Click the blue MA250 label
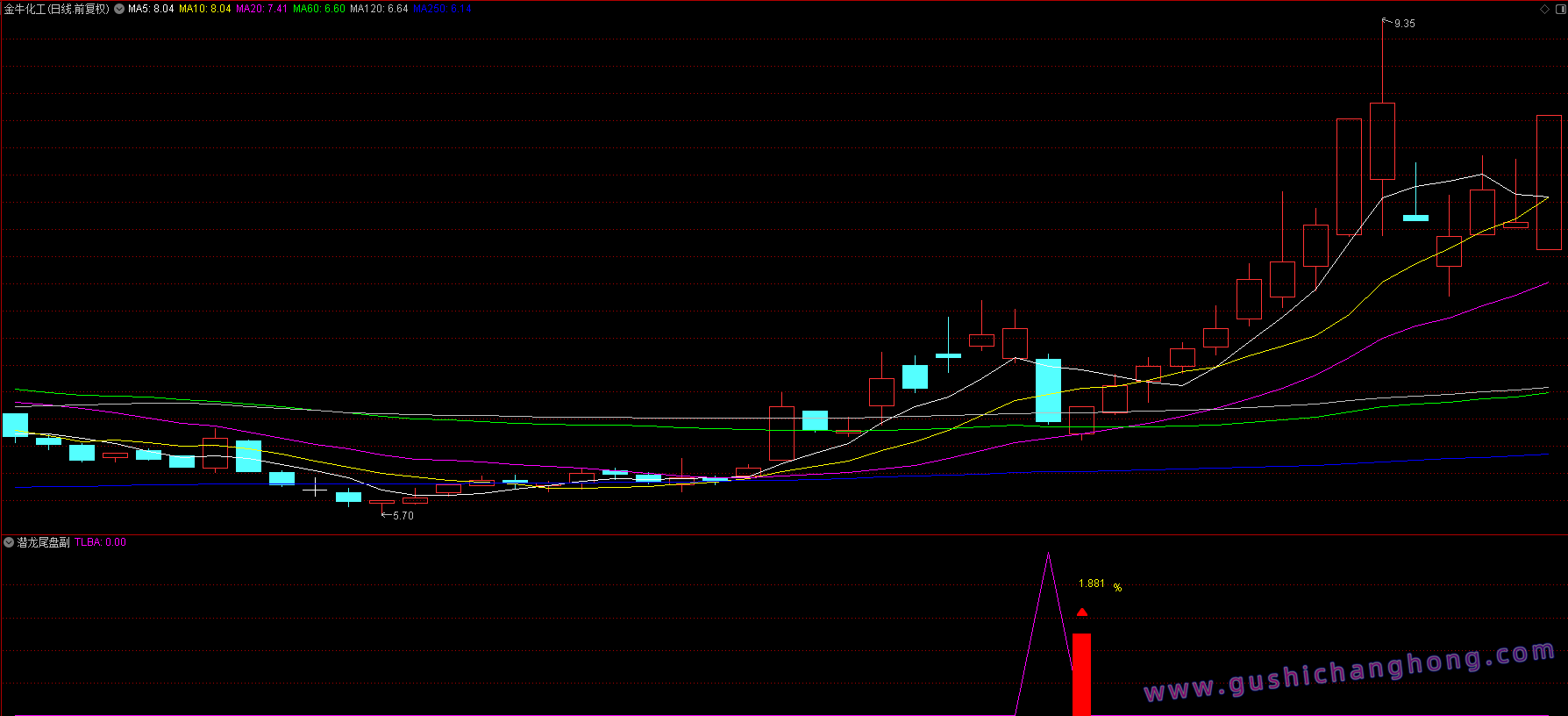1568x716 pixels. coord(442,9)
